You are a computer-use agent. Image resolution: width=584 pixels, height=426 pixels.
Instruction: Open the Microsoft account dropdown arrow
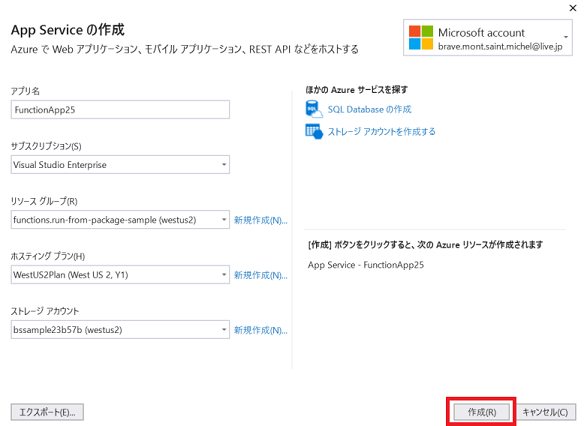566,37
